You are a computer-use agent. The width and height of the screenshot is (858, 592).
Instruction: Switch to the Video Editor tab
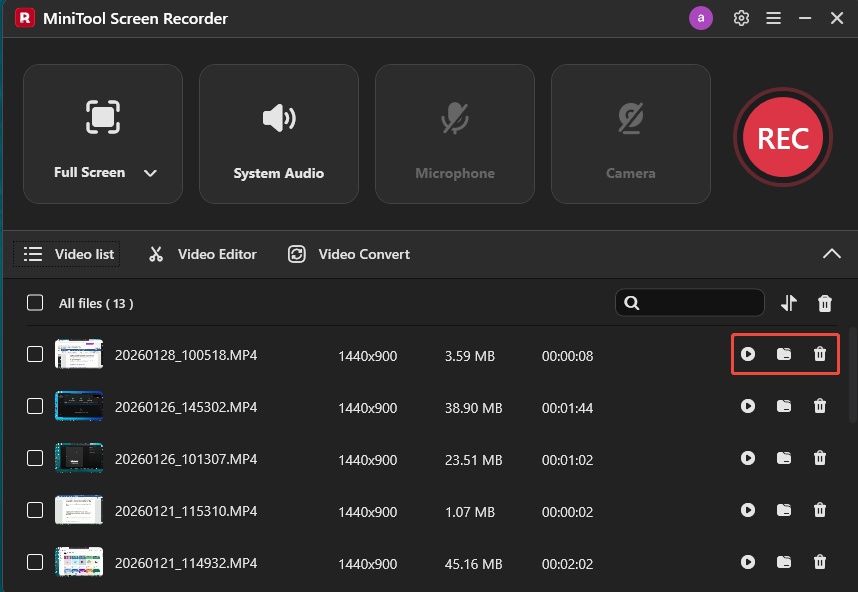(x=202, y=254)
